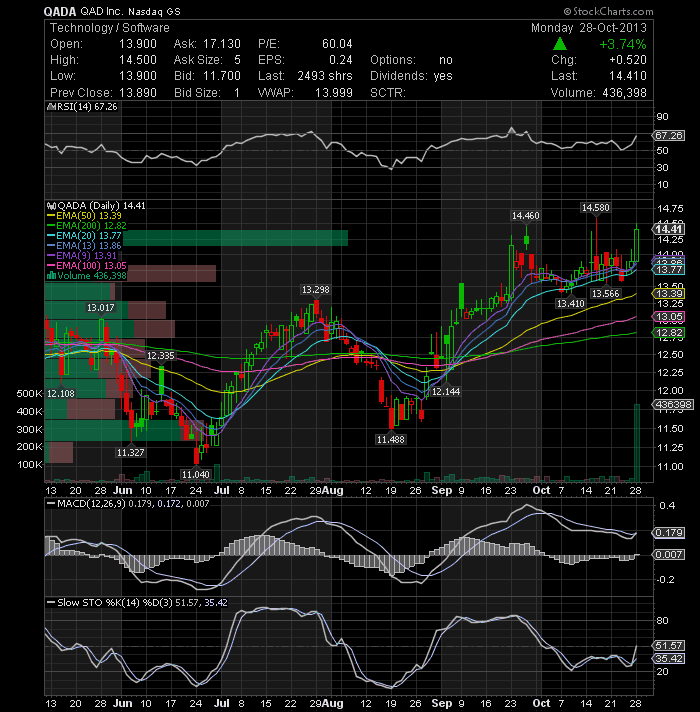Image resolution: width=700 pixels, height=712 pixels.
Task: Click the EPS value 0.24
Action: click(341, 60)
